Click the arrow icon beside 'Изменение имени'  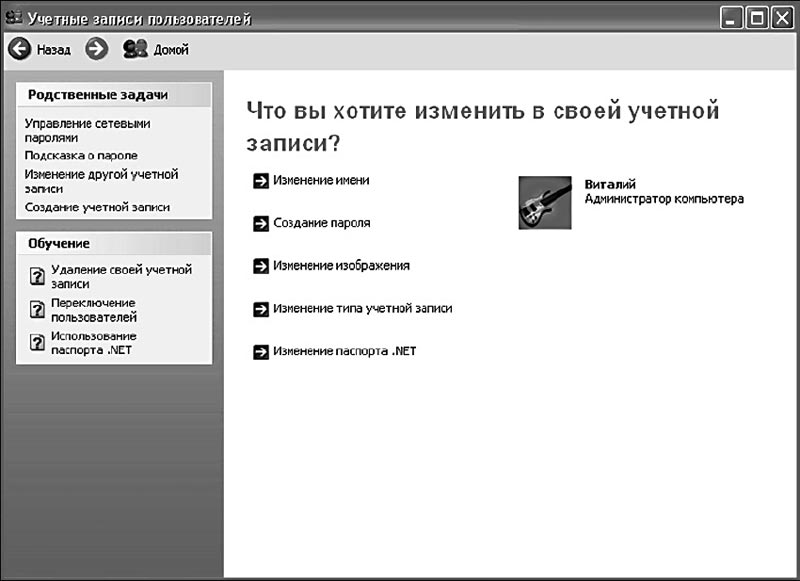click(261, 181)
